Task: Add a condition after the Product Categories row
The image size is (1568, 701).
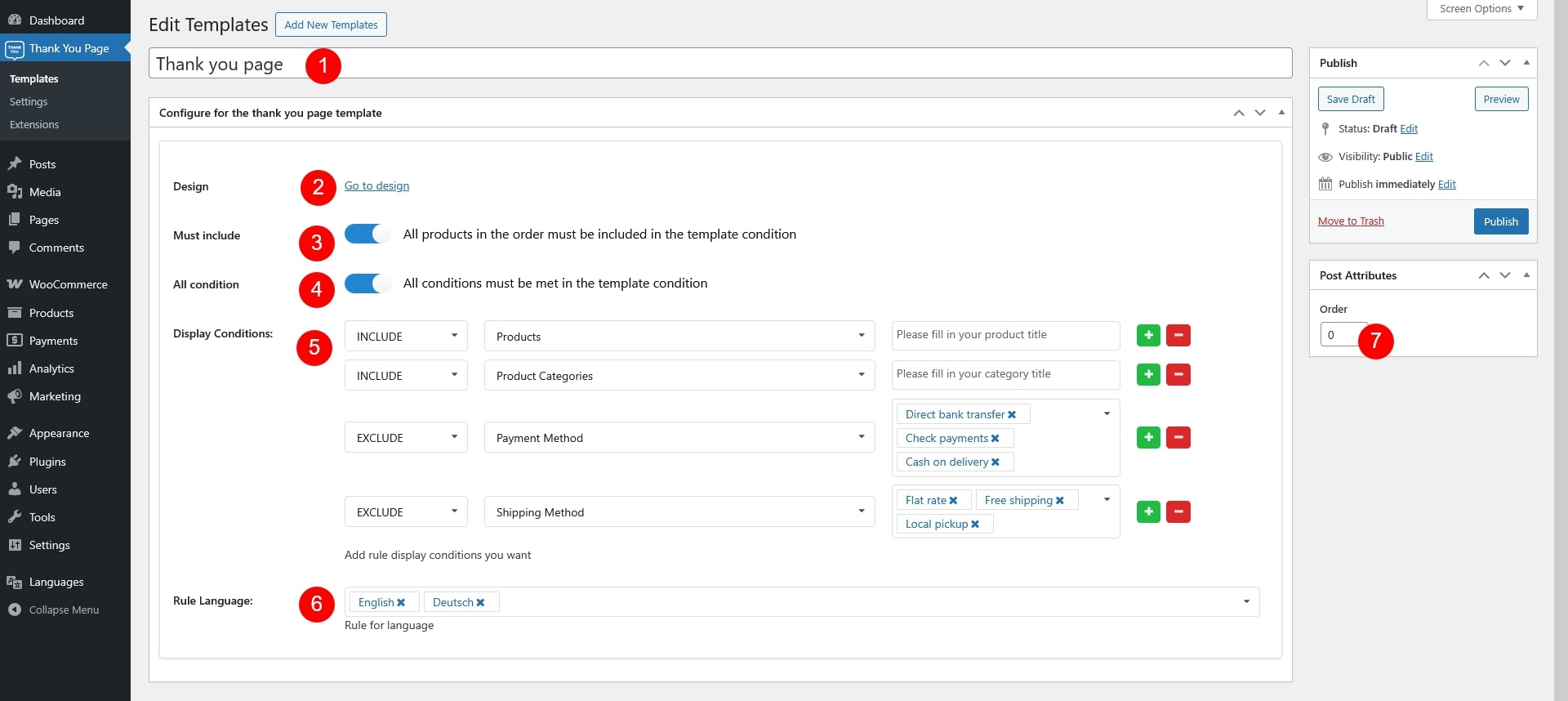Action: pyautogui.click(x=1148, y=375)
